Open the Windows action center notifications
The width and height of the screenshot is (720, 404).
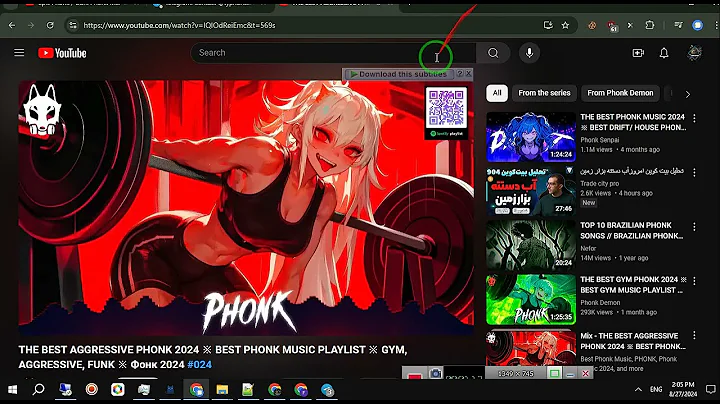(710, 389)
